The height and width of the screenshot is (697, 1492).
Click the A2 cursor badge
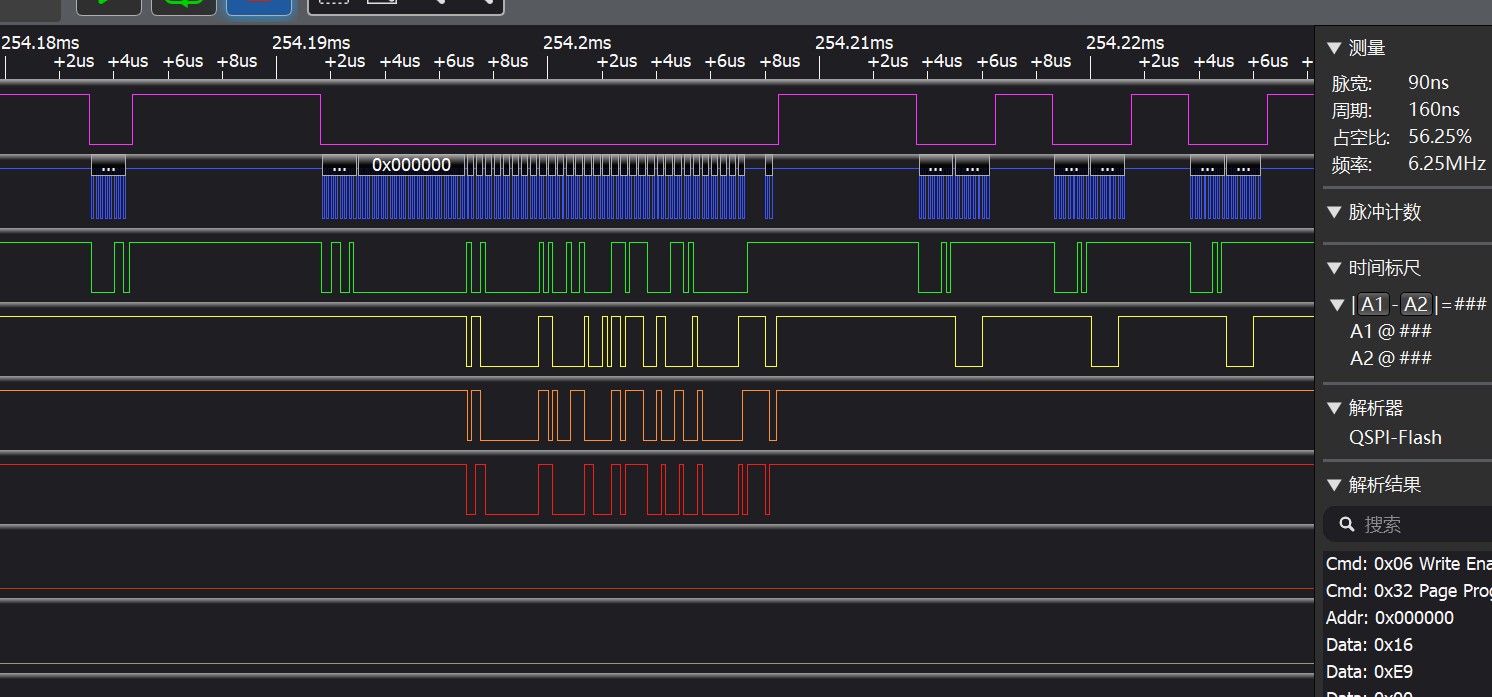coord(1415,305)
